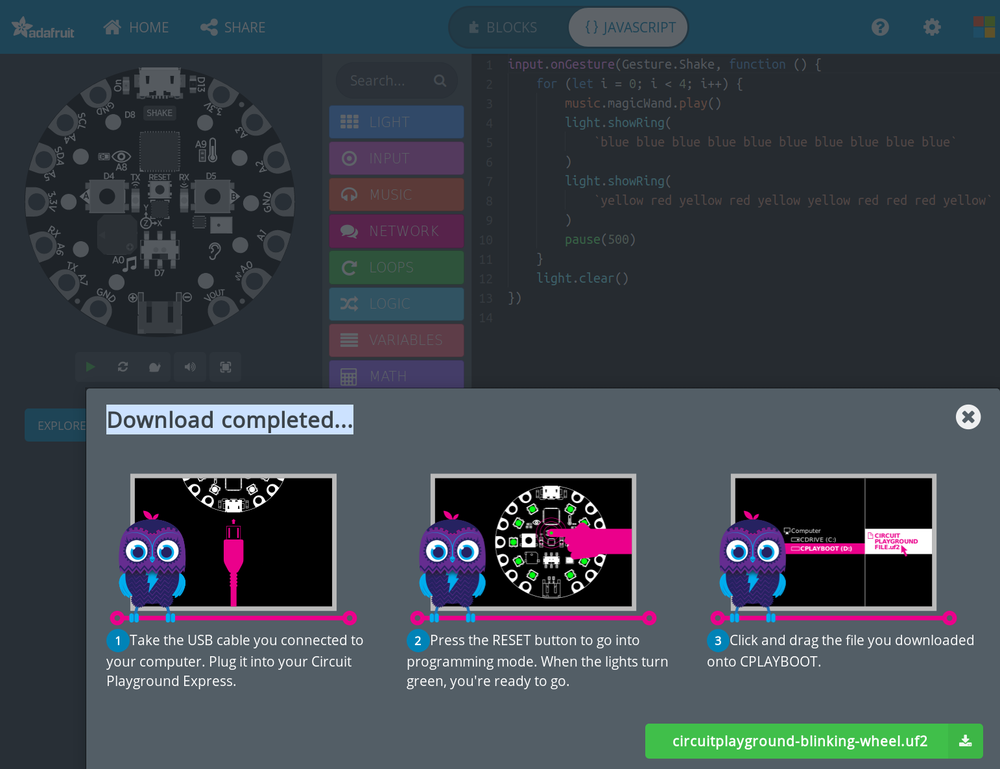Image resolution: width=1000 pixels, height=769 pixels.
Task: Select the JAVASCRIPT tab
Action: (628, 27)
